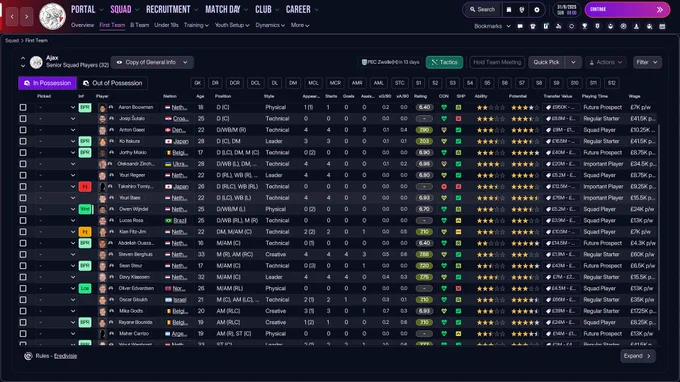Tick the checkbox for Josip Sutalo
This screenshot has height=382, width=680.
pyautogui.click(x=23, y=118)
